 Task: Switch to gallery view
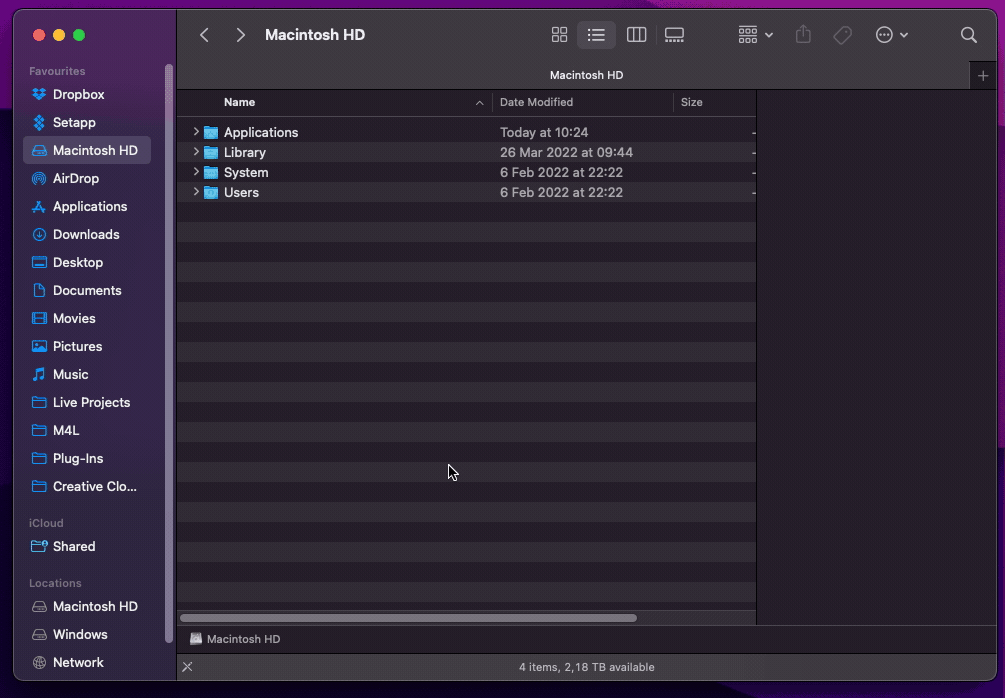click(674, 35)
